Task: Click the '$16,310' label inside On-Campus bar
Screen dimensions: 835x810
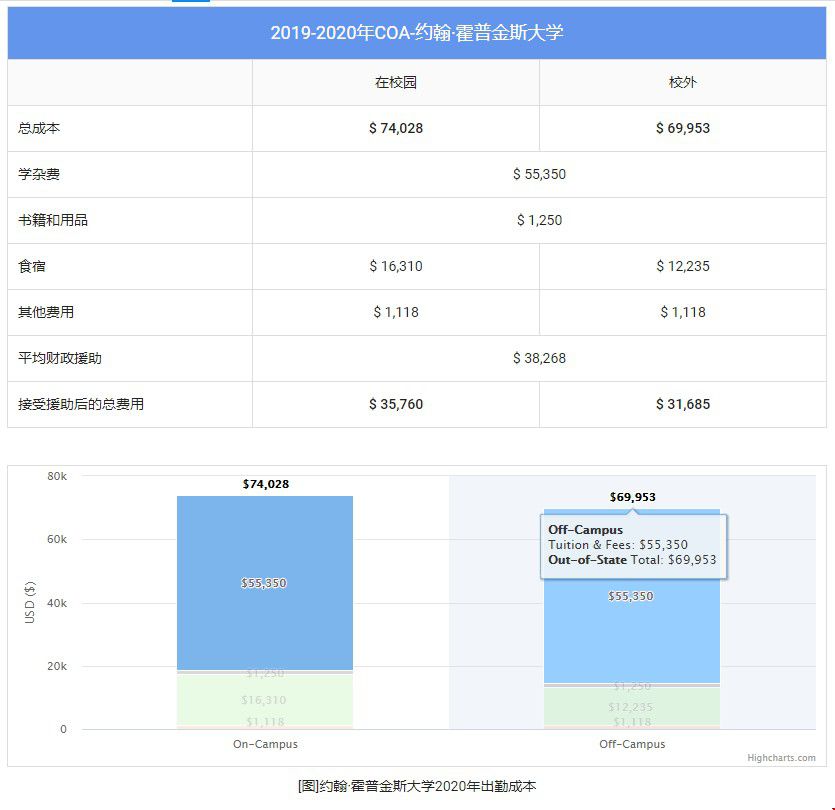Action: point(264,700)
